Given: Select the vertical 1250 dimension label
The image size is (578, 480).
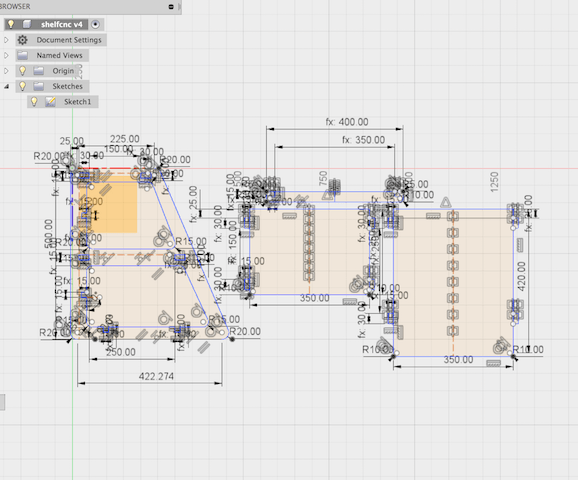Looking at the screenshot, I should 494,182.
